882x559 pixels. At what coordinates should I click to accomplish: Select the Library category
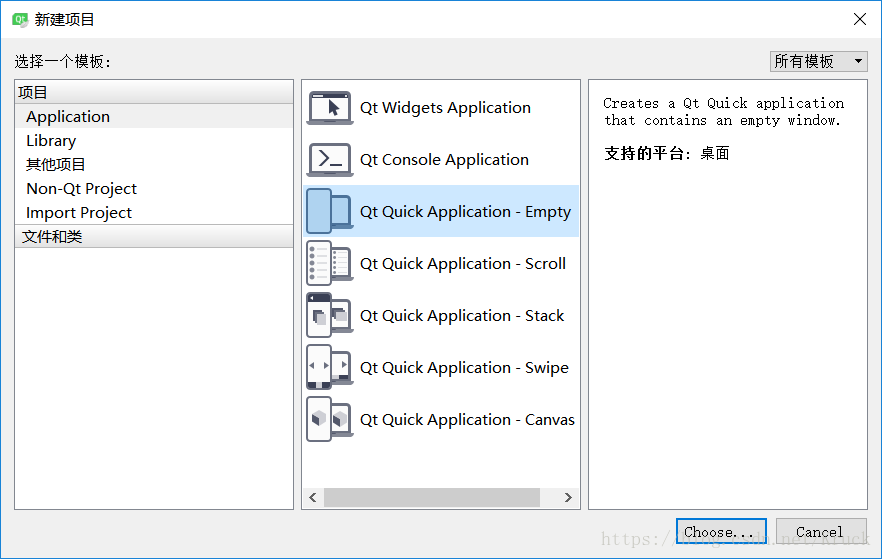click(154, 141)
